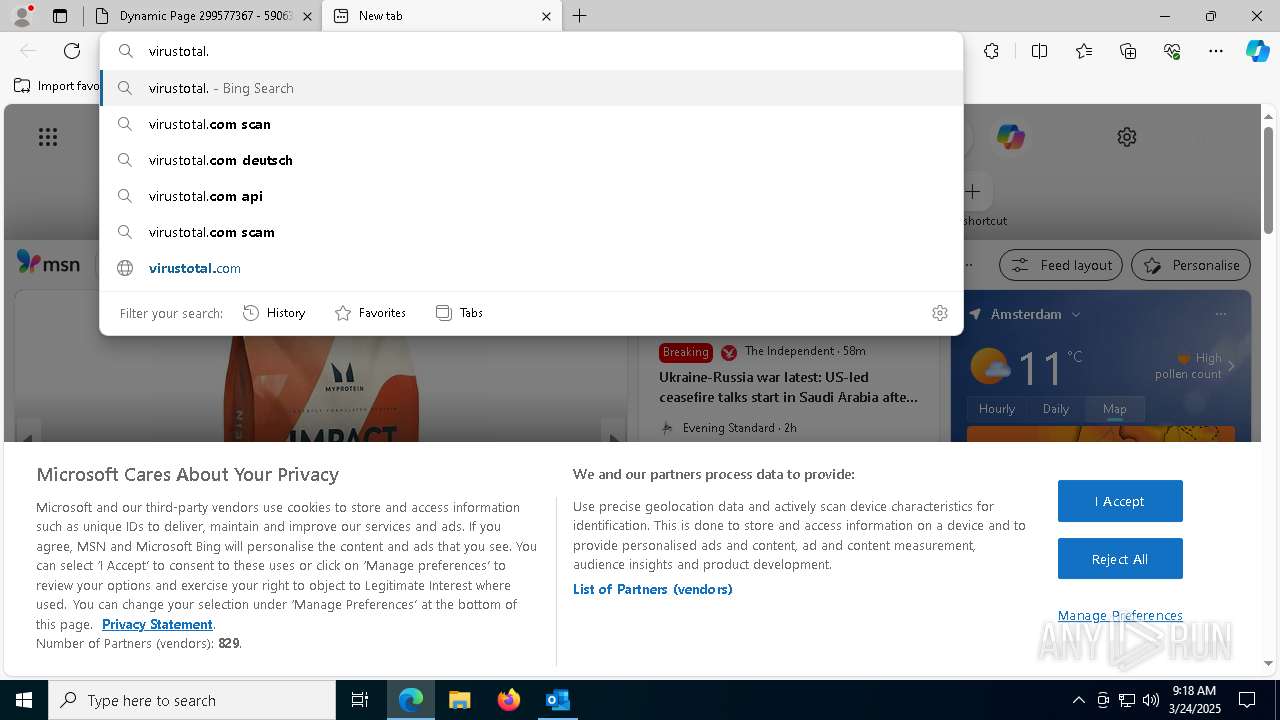Click the Breaking news label
Image resolution: width=1280 pixels, height=720 pixels.
tap(685, 352)
